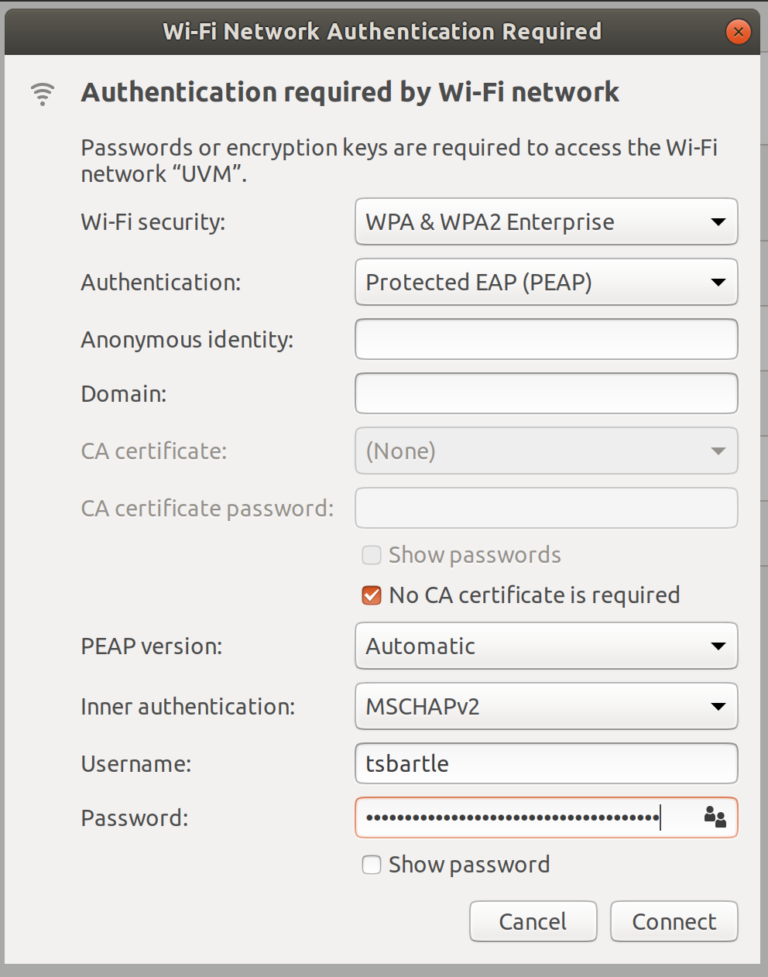Click the Connect button
Screen dimensions: 768x977
[x=673, y=921]
